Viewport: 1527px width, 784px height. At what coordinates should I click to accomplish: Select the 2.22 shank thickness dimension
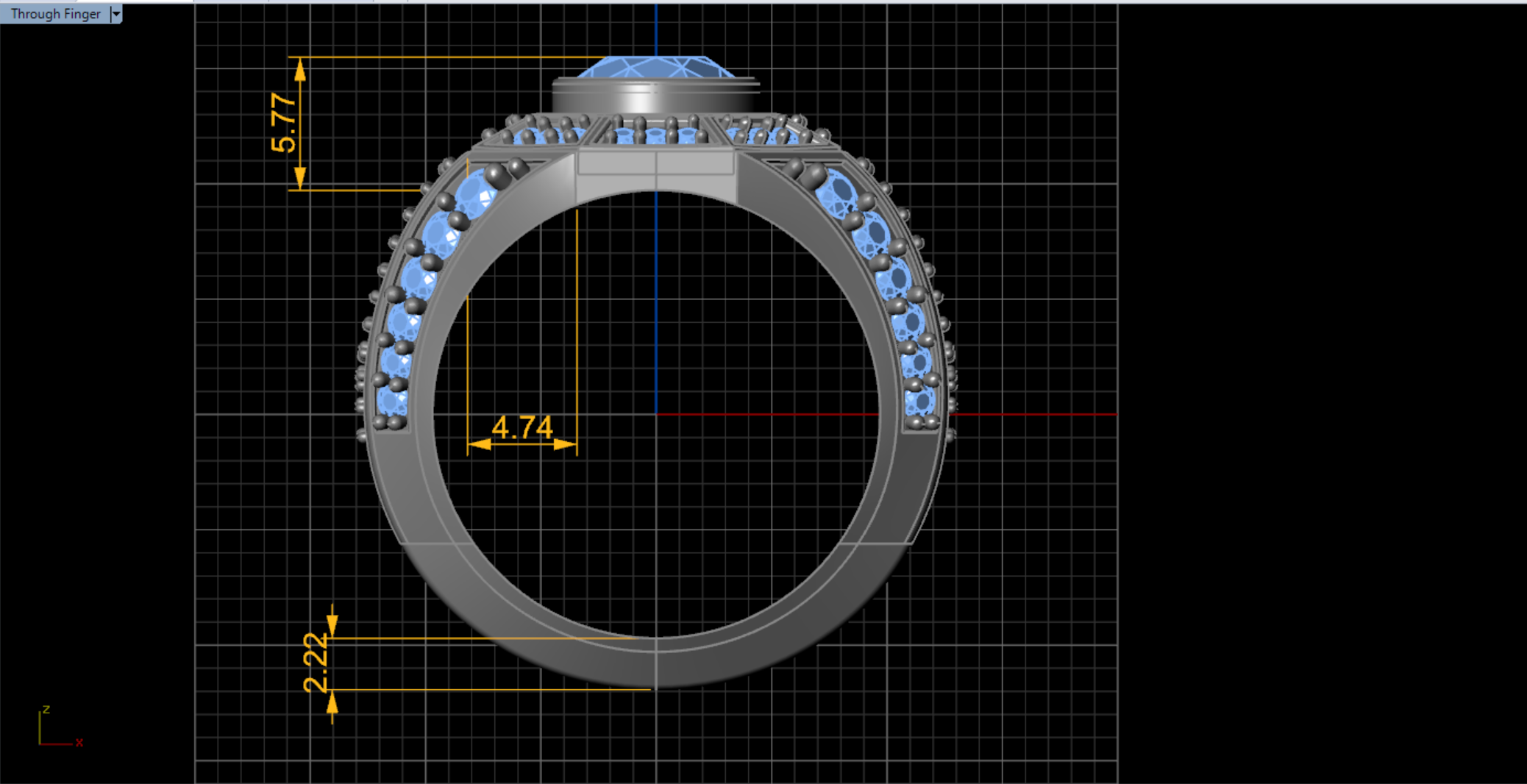coord(316,663)
